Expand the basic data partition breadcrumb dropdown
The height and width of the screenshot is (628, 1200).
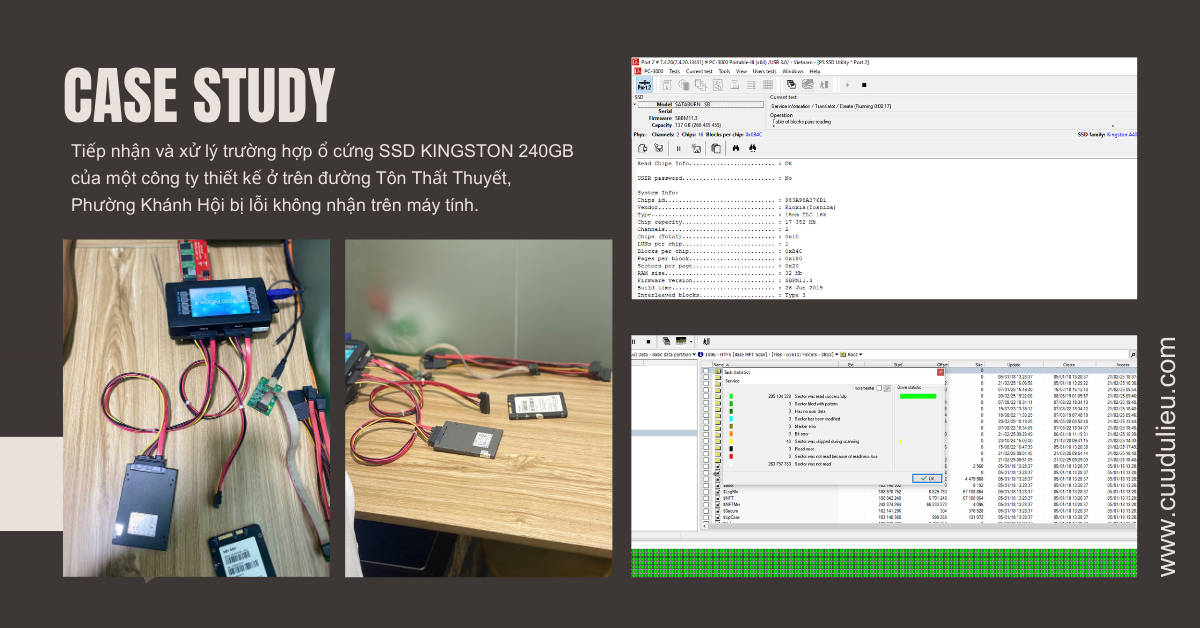[694, 354]
